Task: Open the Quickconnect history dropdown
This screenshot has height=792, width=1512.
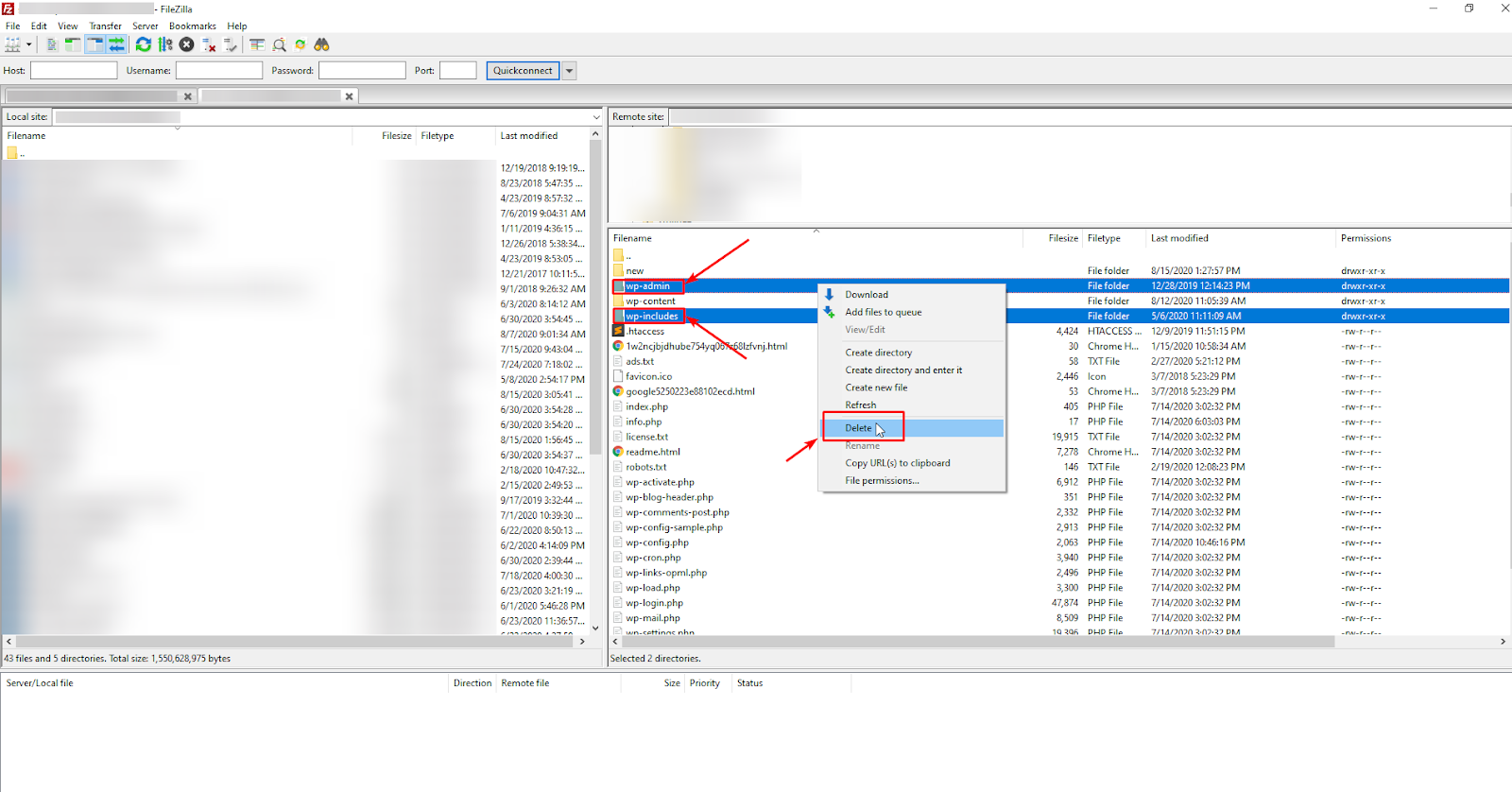Action: coord(569,70)
